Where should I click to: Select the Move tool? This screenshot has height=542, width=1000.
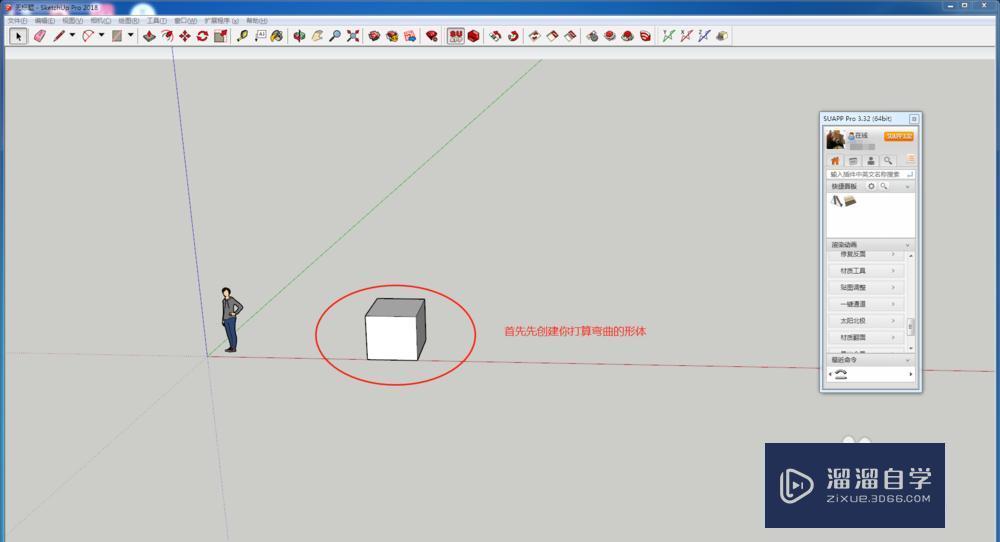185,36
